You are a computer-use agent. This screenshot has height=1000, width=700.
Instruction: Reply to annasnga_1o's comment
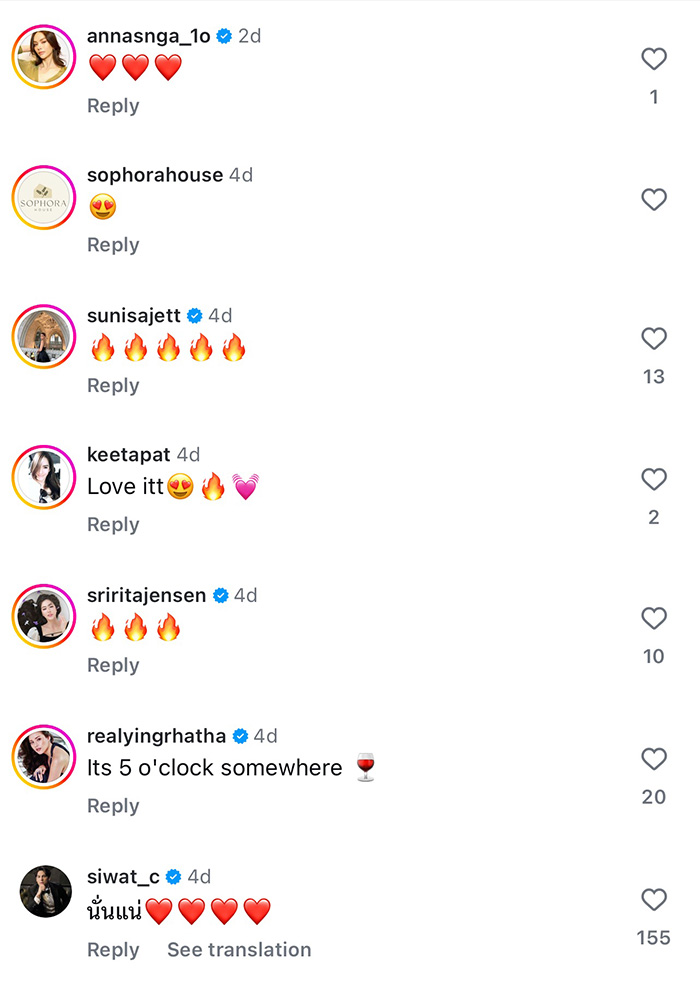pos(113,106)
